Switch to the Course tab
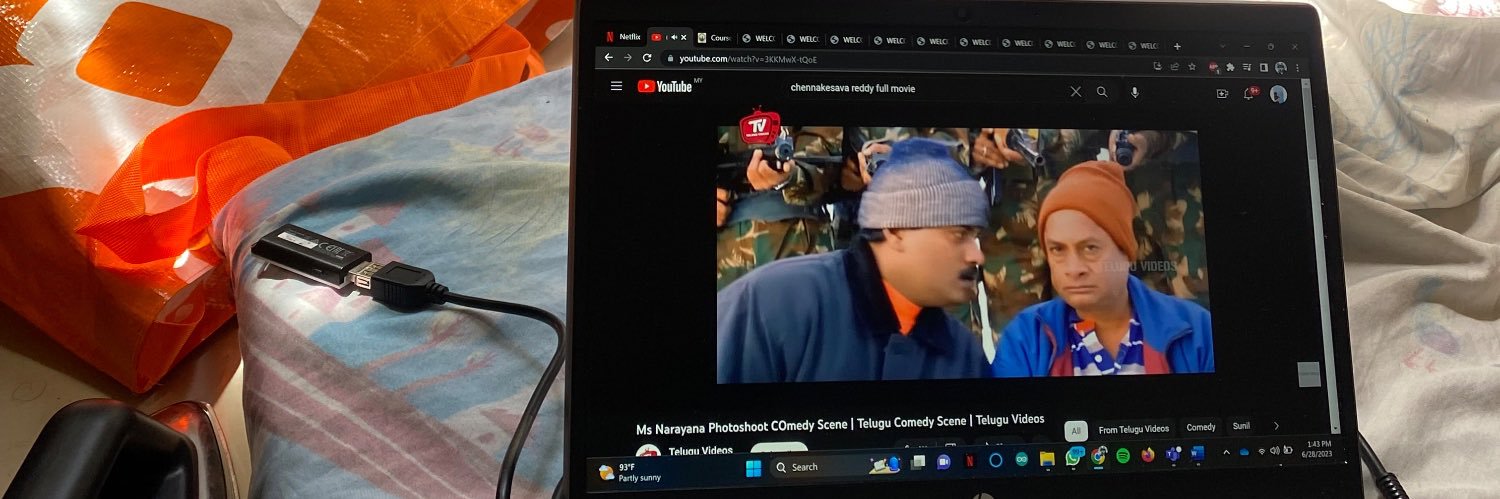1500x499 pixels. click(714, 38)
